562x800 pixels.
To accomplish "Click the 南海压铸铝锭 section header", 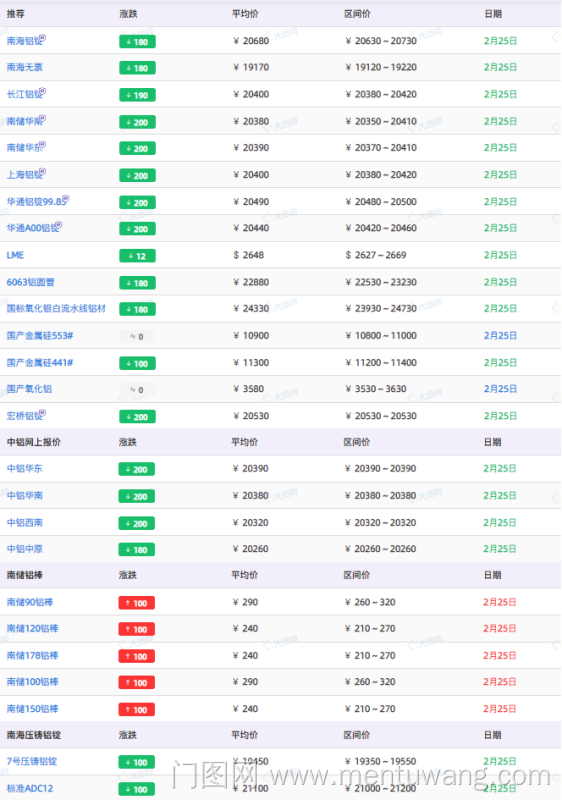I will coord(34,735).
